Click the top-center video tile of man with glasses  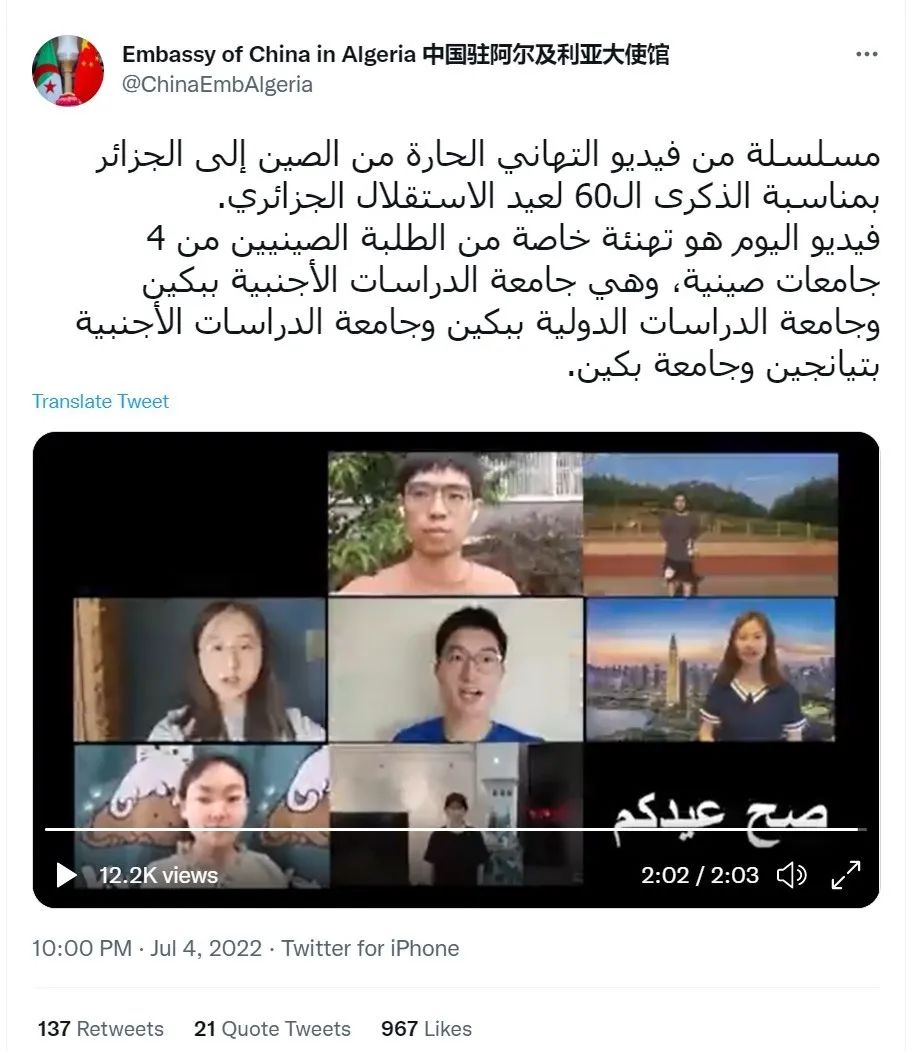click(x=456, y=523)
